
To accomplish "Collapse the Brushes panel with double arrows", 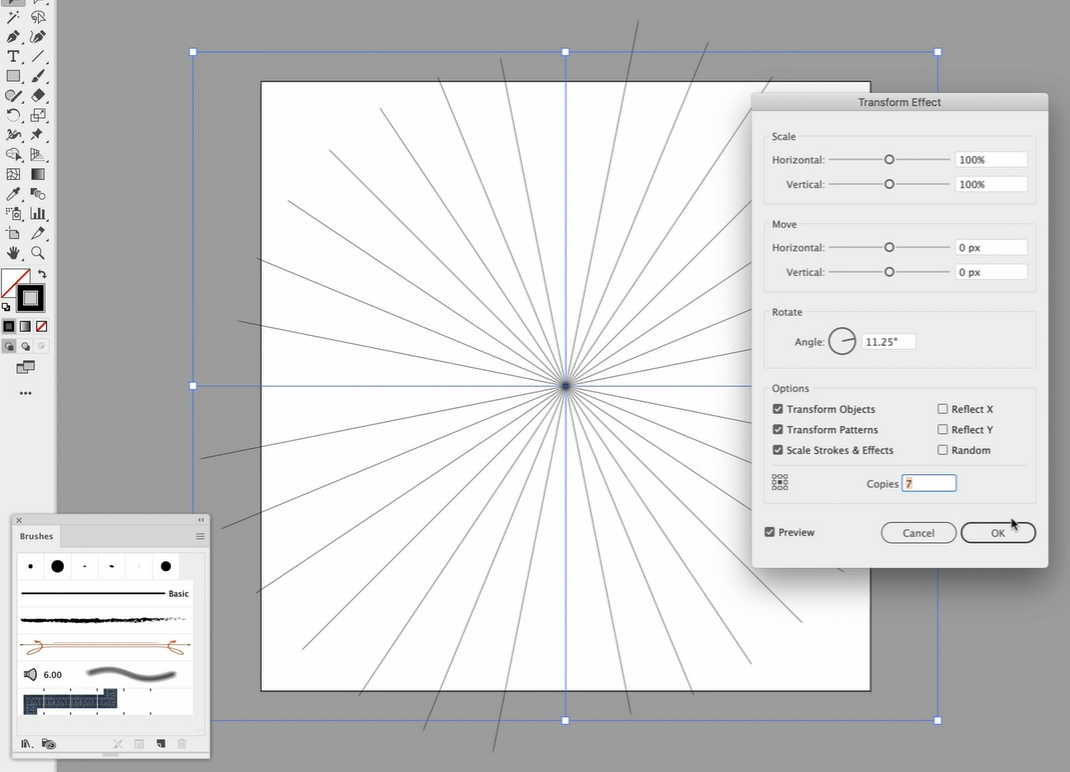I will tap(201, 520).
